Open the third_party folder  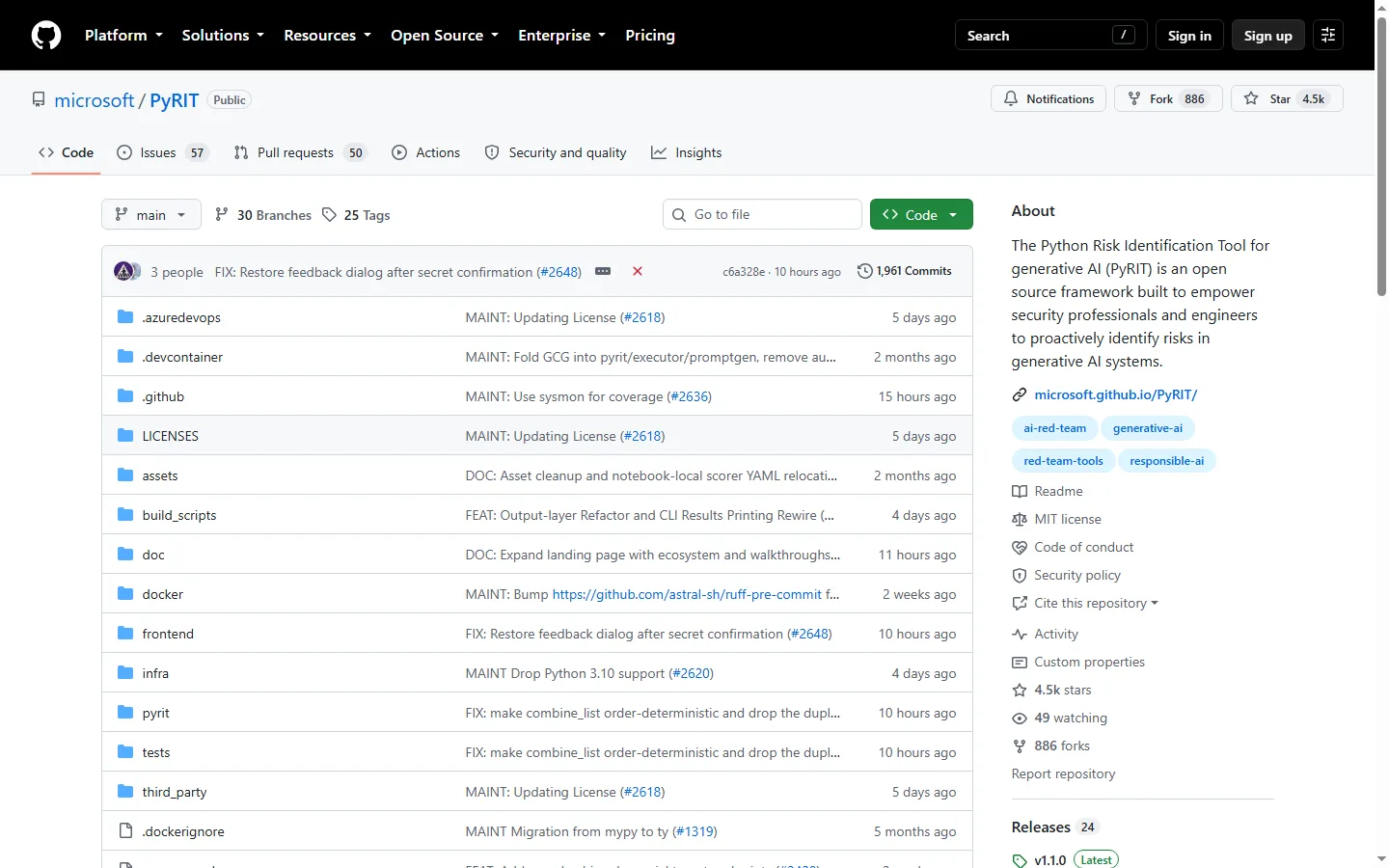175,793
